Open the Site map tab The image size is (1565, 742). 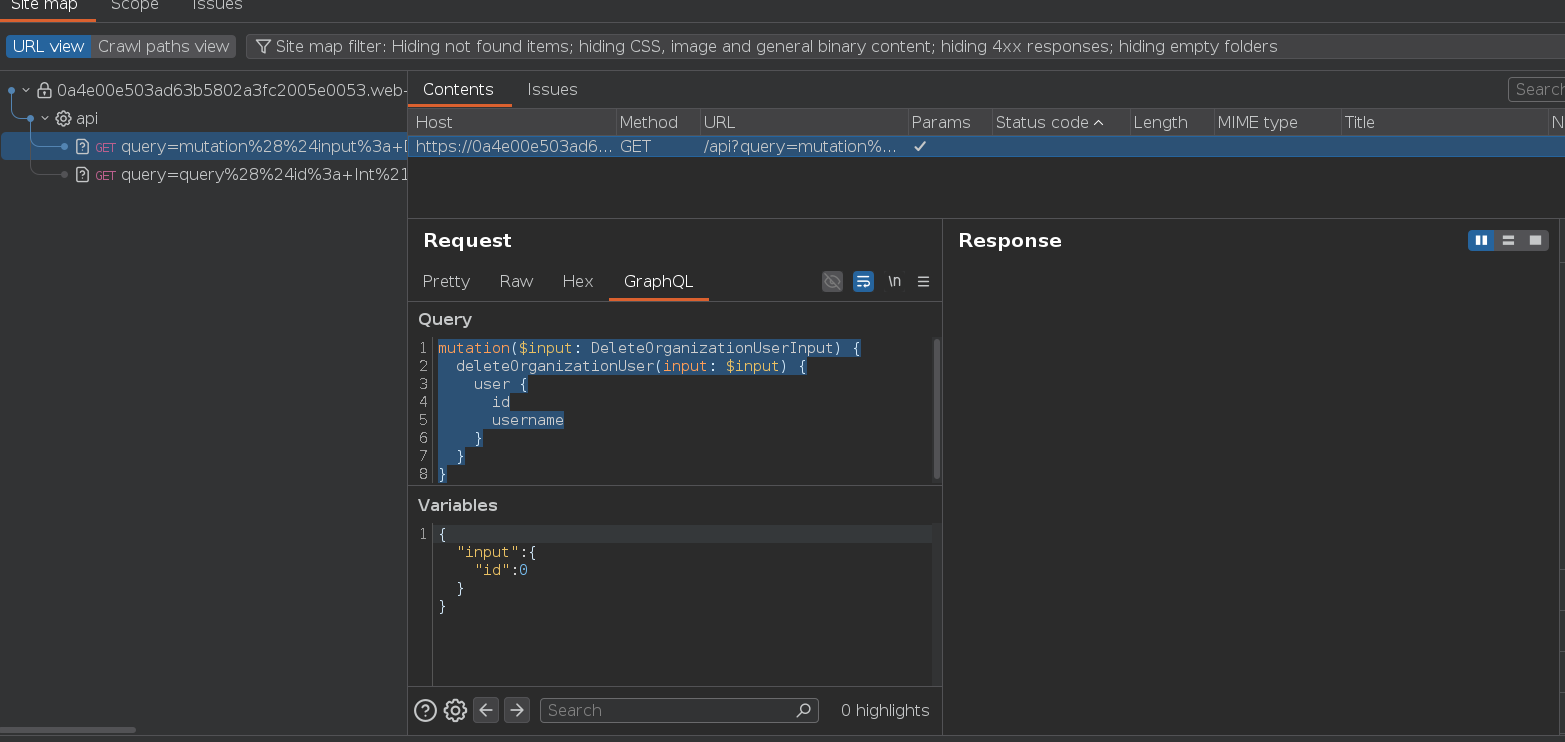[44, 6]
